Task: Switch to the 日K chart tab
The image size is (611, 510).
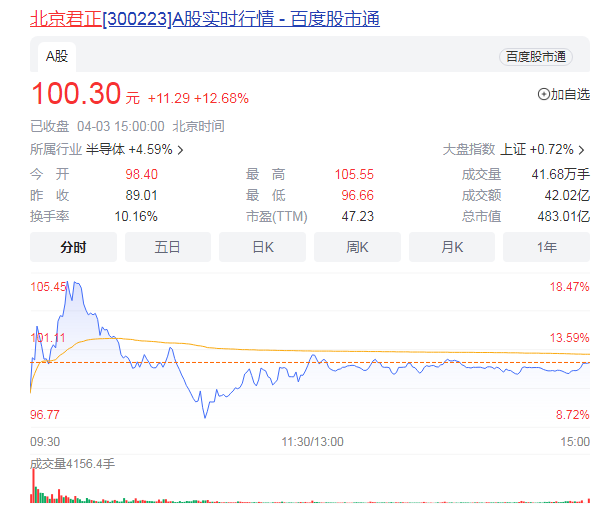Action: tap(262, 247)
